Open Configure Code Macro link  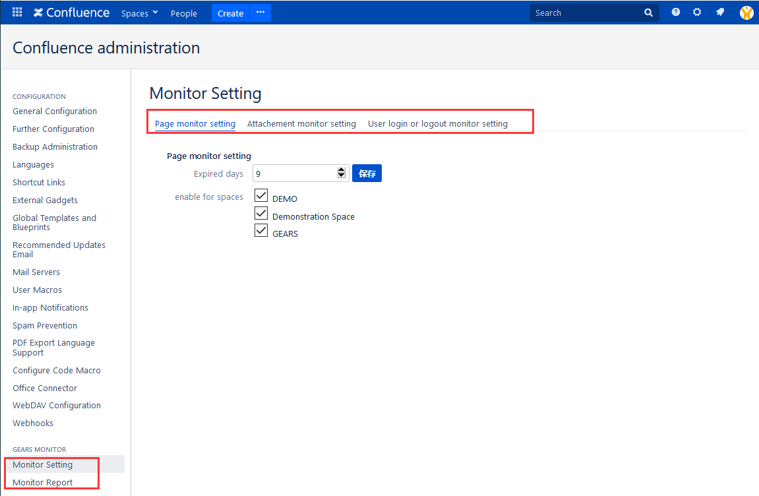57,370
